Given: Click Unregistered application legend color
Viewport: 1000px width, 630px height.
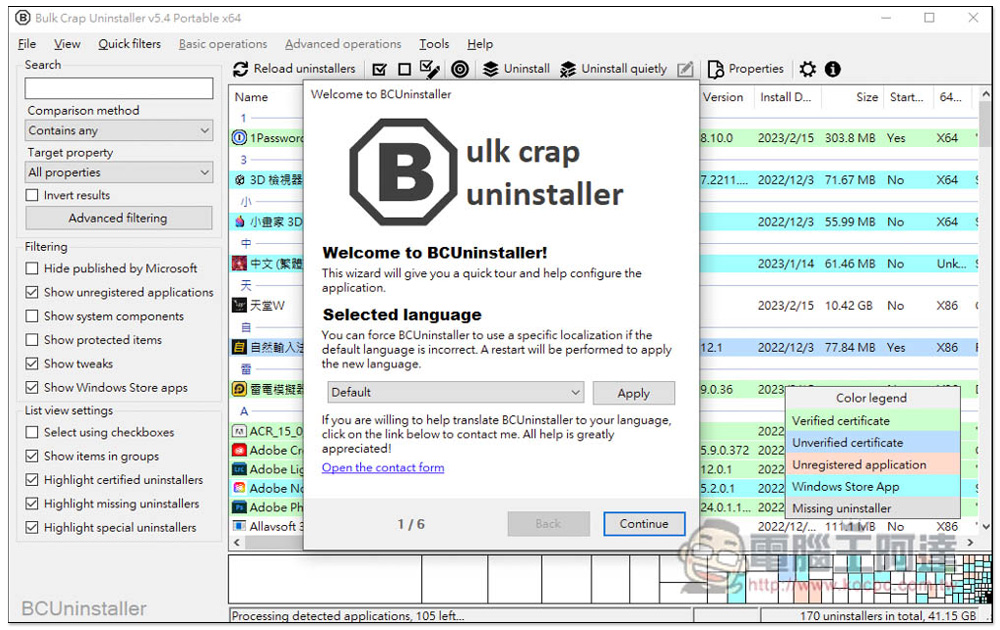Looking at the screenshot, I should point(872,465).
